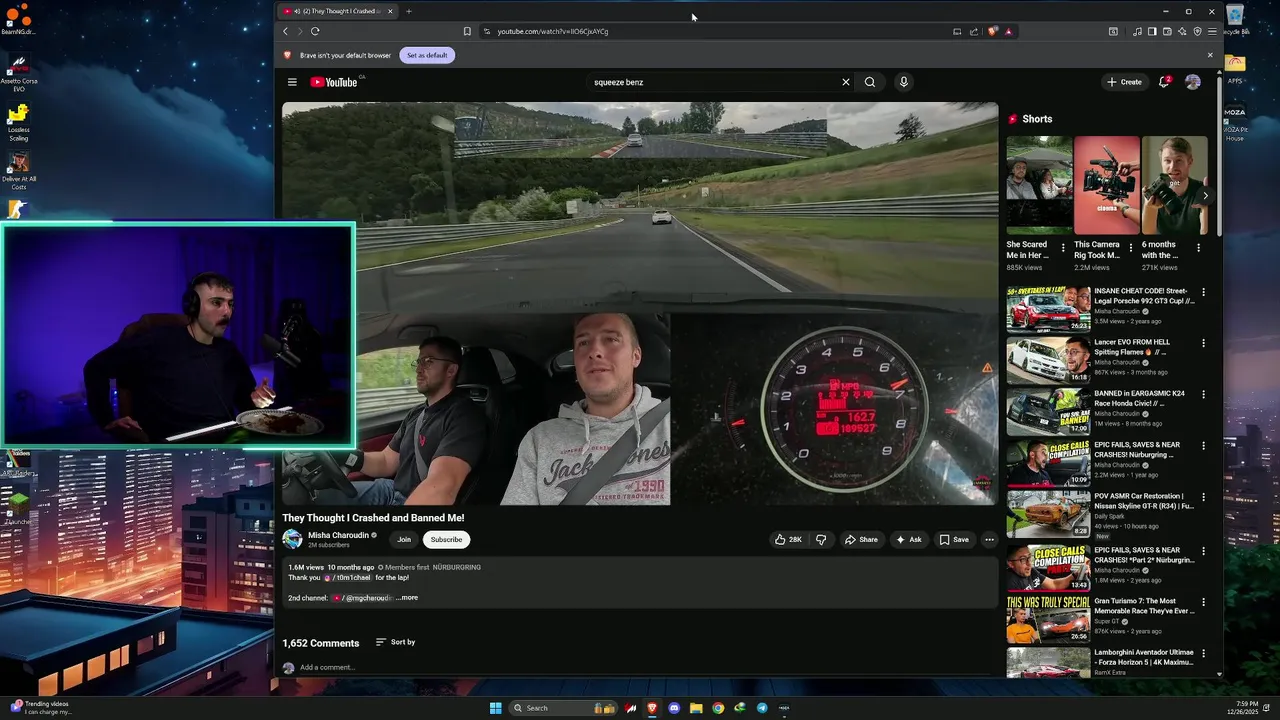Like the video with thumbs up
The image size is (1280, 720).
pos(788,539)
